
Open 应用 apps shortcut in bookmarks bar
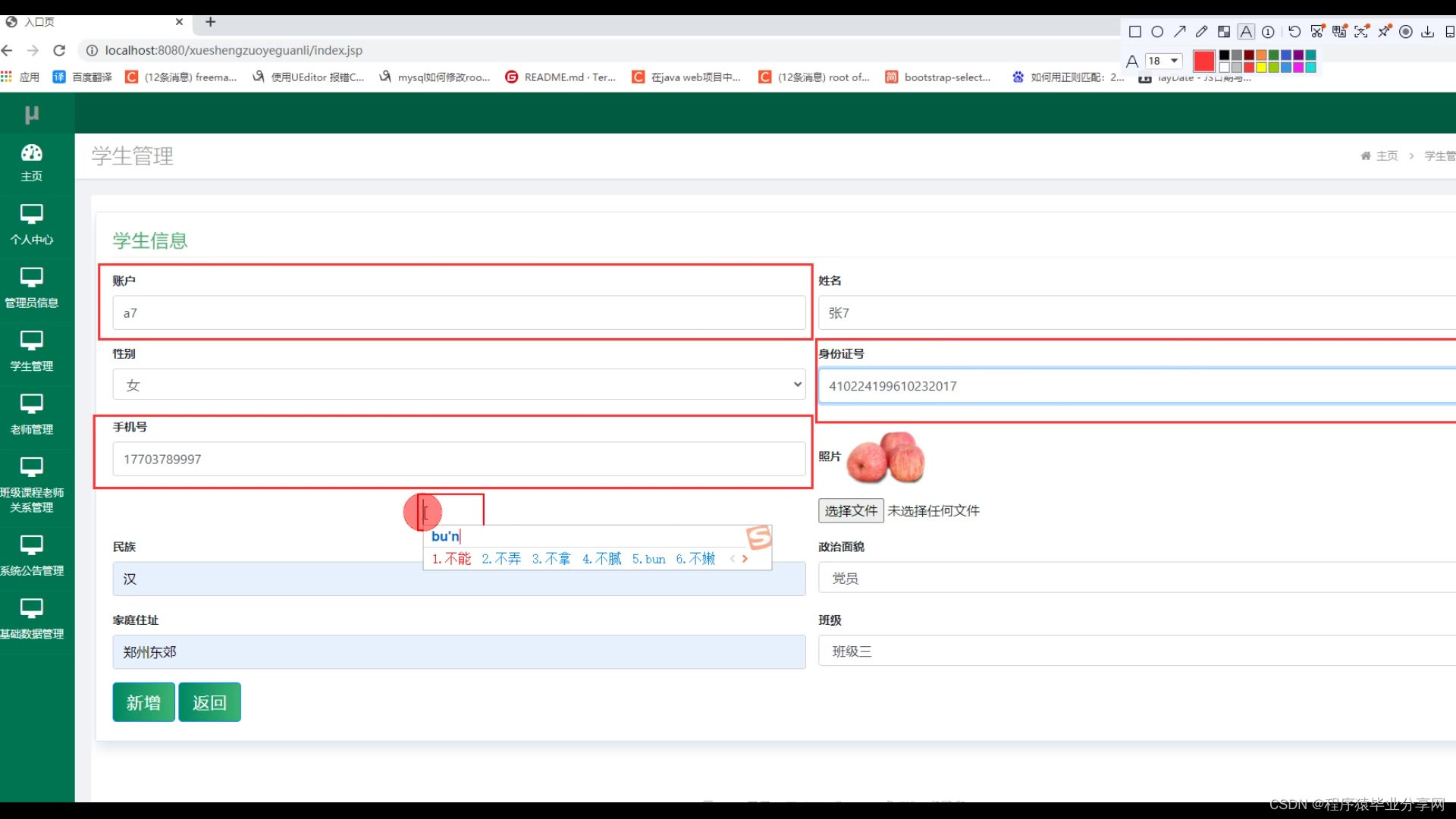click(x=20, y=77)
